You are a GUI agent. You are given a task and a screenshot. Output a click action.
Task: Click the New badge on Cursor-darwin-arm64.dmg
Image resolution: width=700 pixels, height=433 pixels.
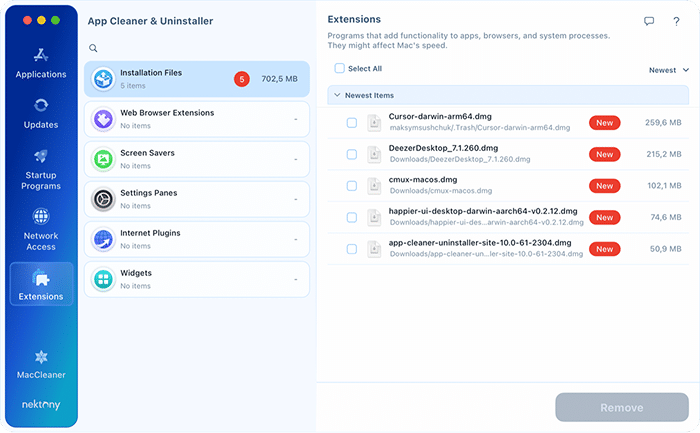click(x=604, y=123)
